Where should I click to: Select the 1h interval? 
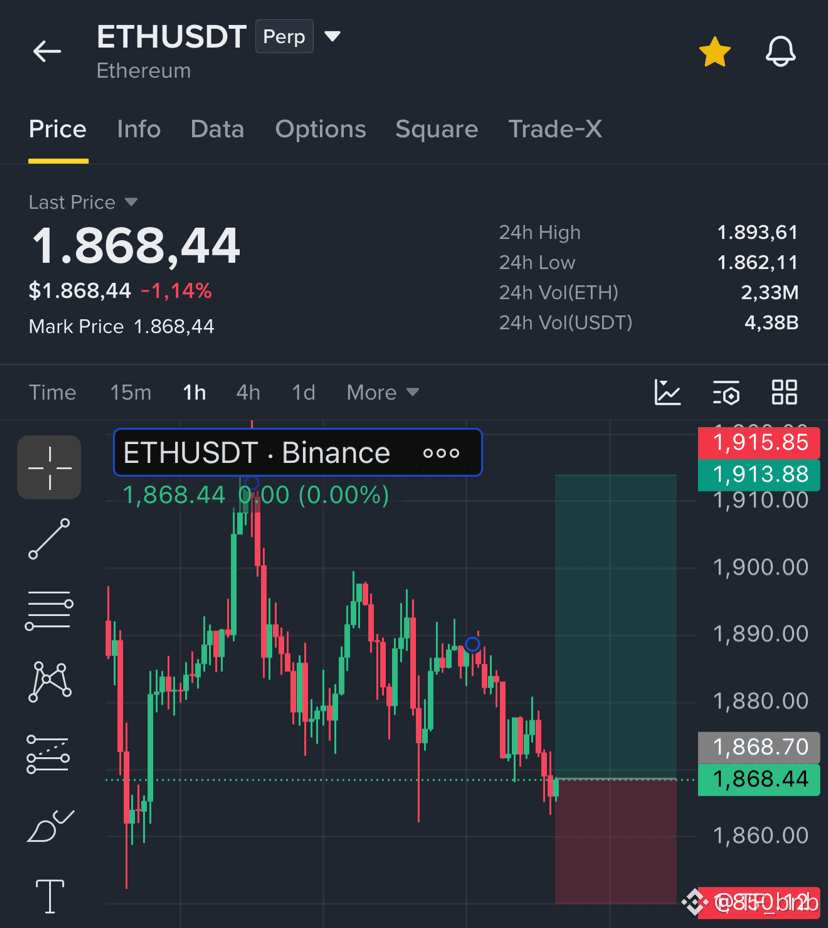click(194, 392)
